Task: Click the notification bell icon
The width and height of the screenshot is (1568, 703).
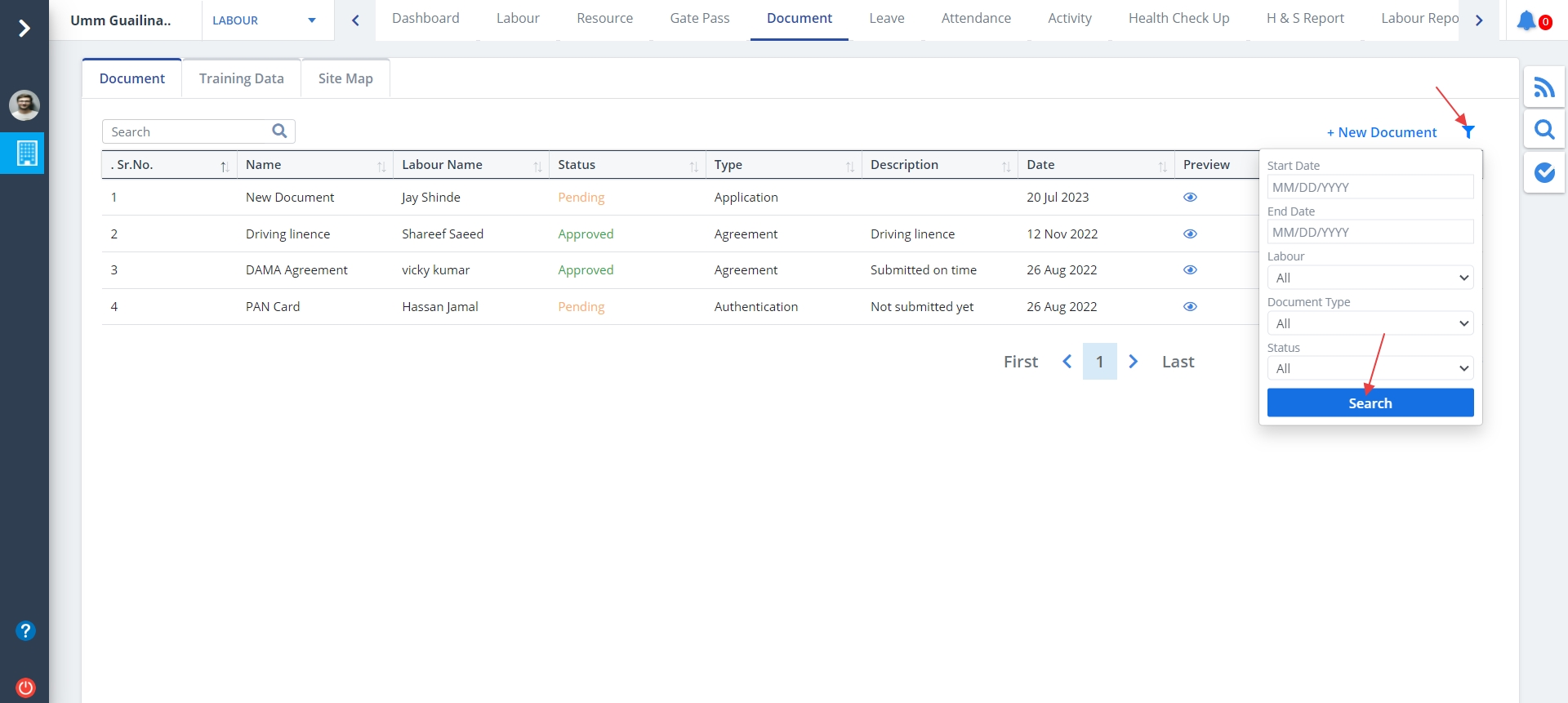Action: 1526,20
